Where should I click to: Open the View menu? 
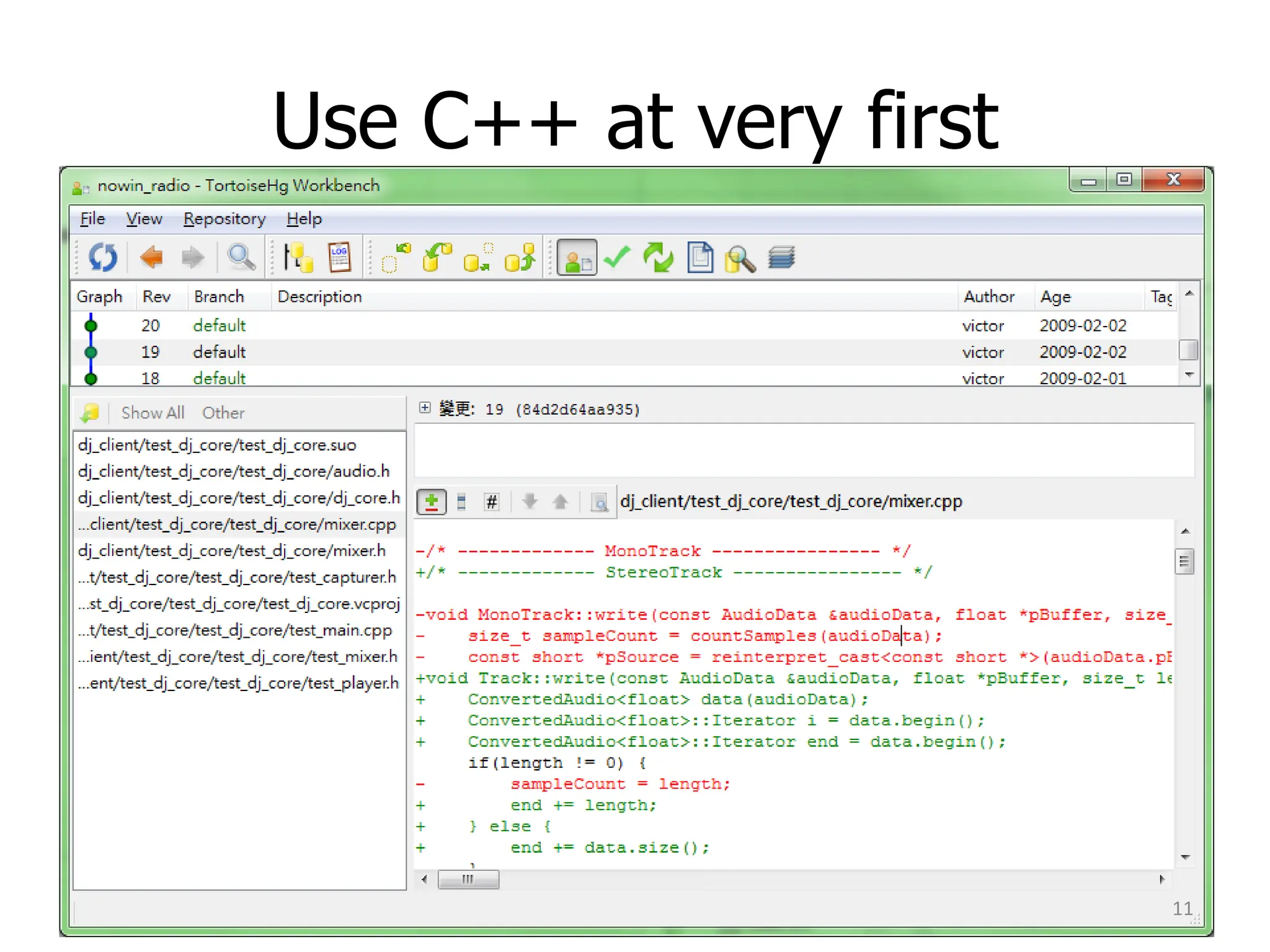pos(144,219)
